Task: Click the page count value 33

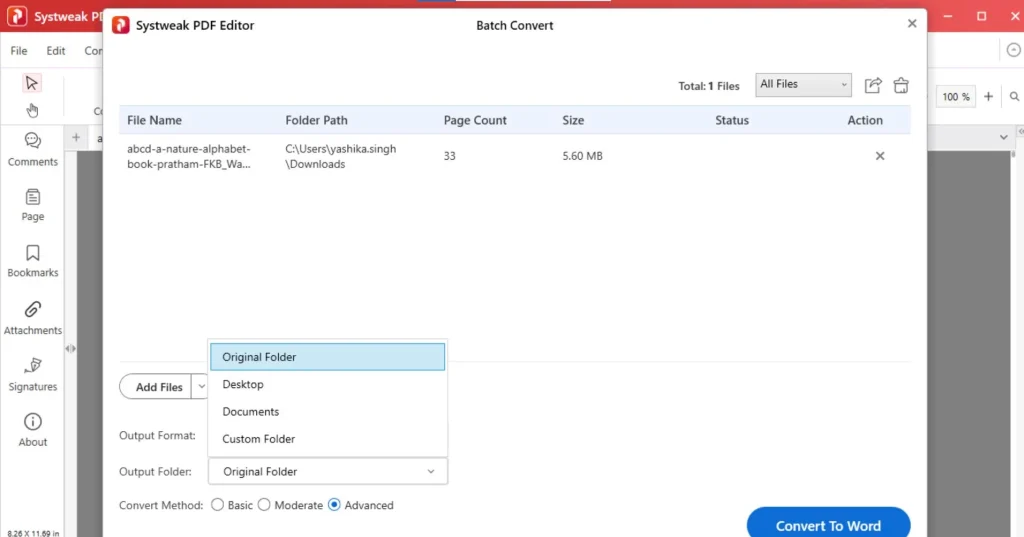Action: coord(449,156)
